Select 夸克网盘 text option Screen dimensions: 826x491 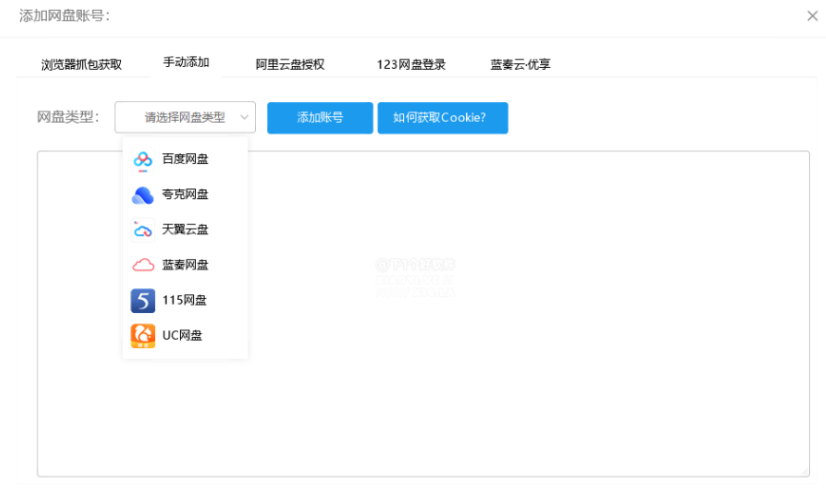(x=185, y=194)
